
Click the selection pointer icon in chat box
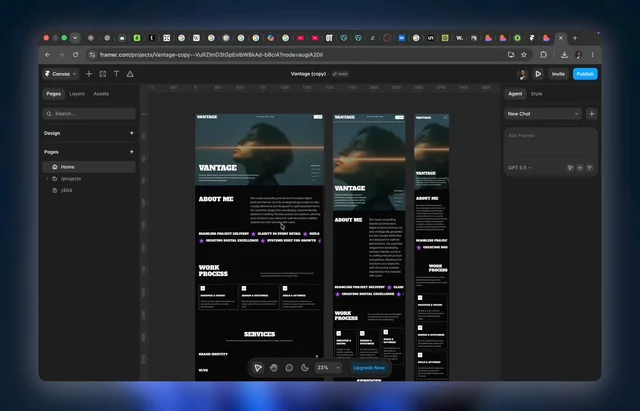(x=570, y=168)
